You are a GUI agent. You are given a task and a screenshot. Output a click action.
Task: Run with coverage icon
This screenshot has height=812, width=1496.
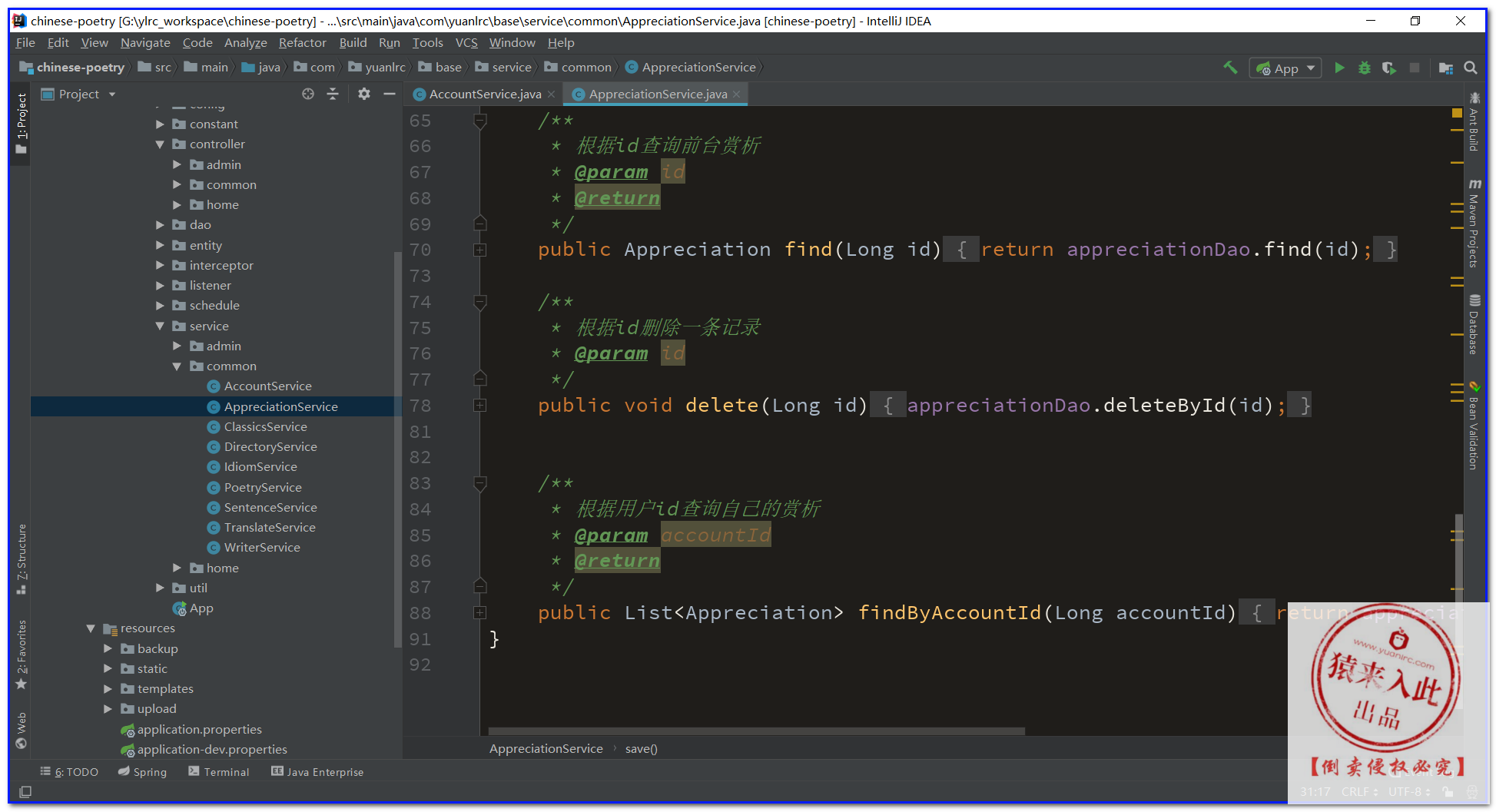[1388, 68]
